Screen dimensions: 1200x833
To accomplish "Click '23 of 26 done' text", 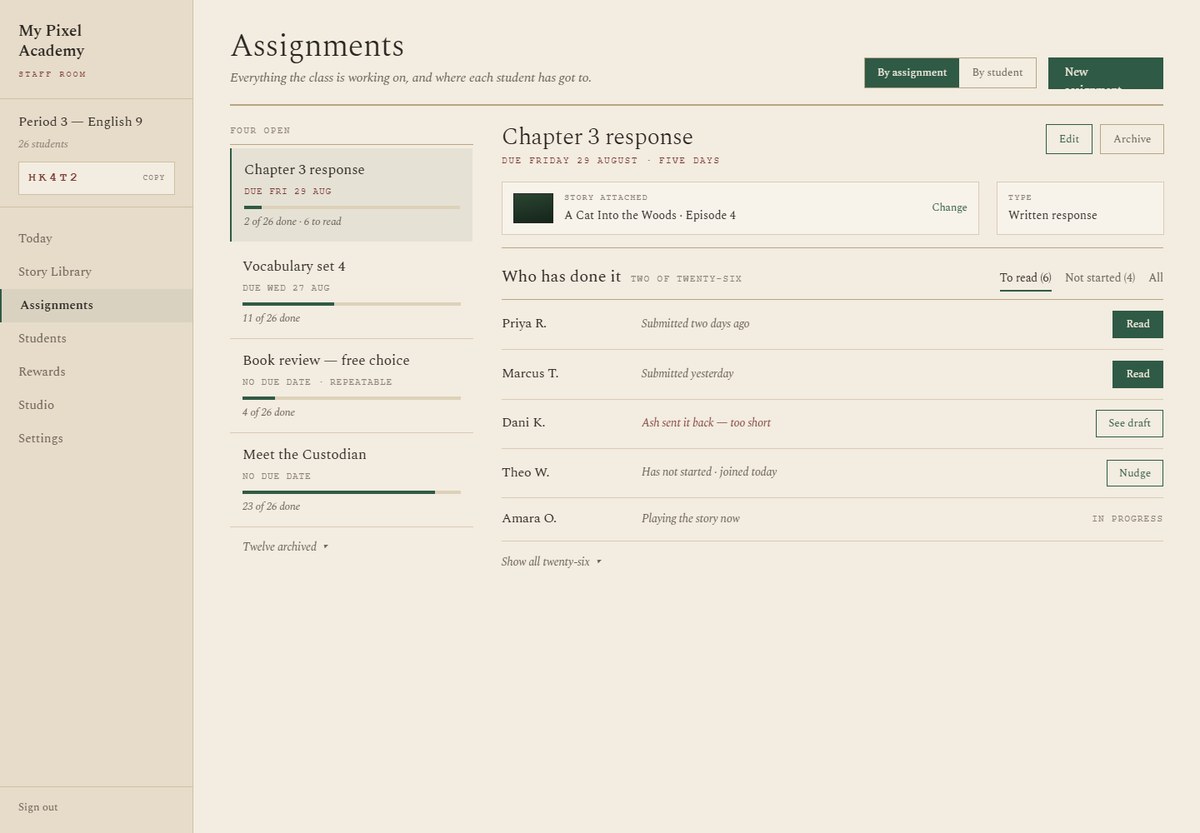I will coord(271,506).
